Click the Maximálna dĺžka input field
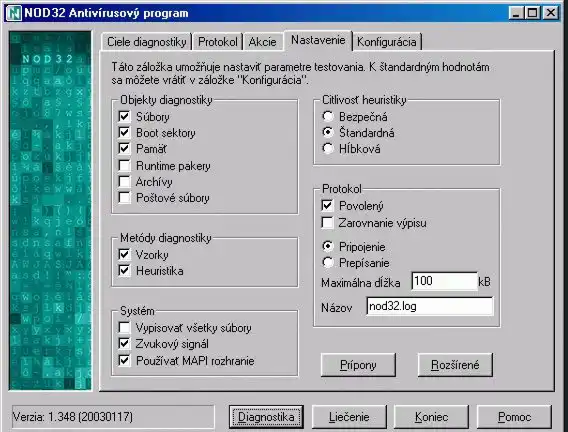Viewport: 568px width, 432px height. coord(444,281)
